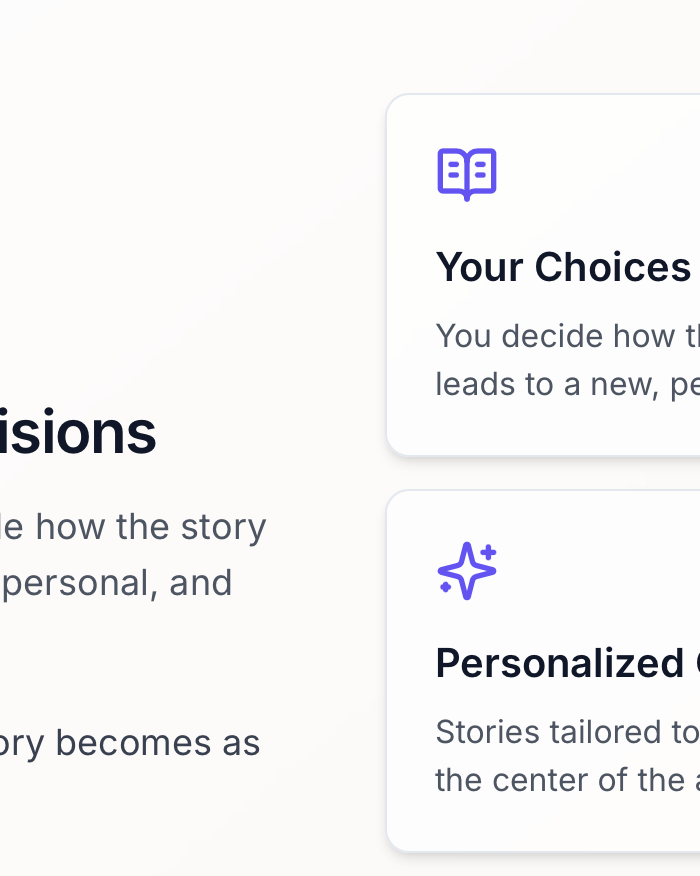Screen dimensions: 700x876
Task: Click the open book icon
Action: pos(466,174)
